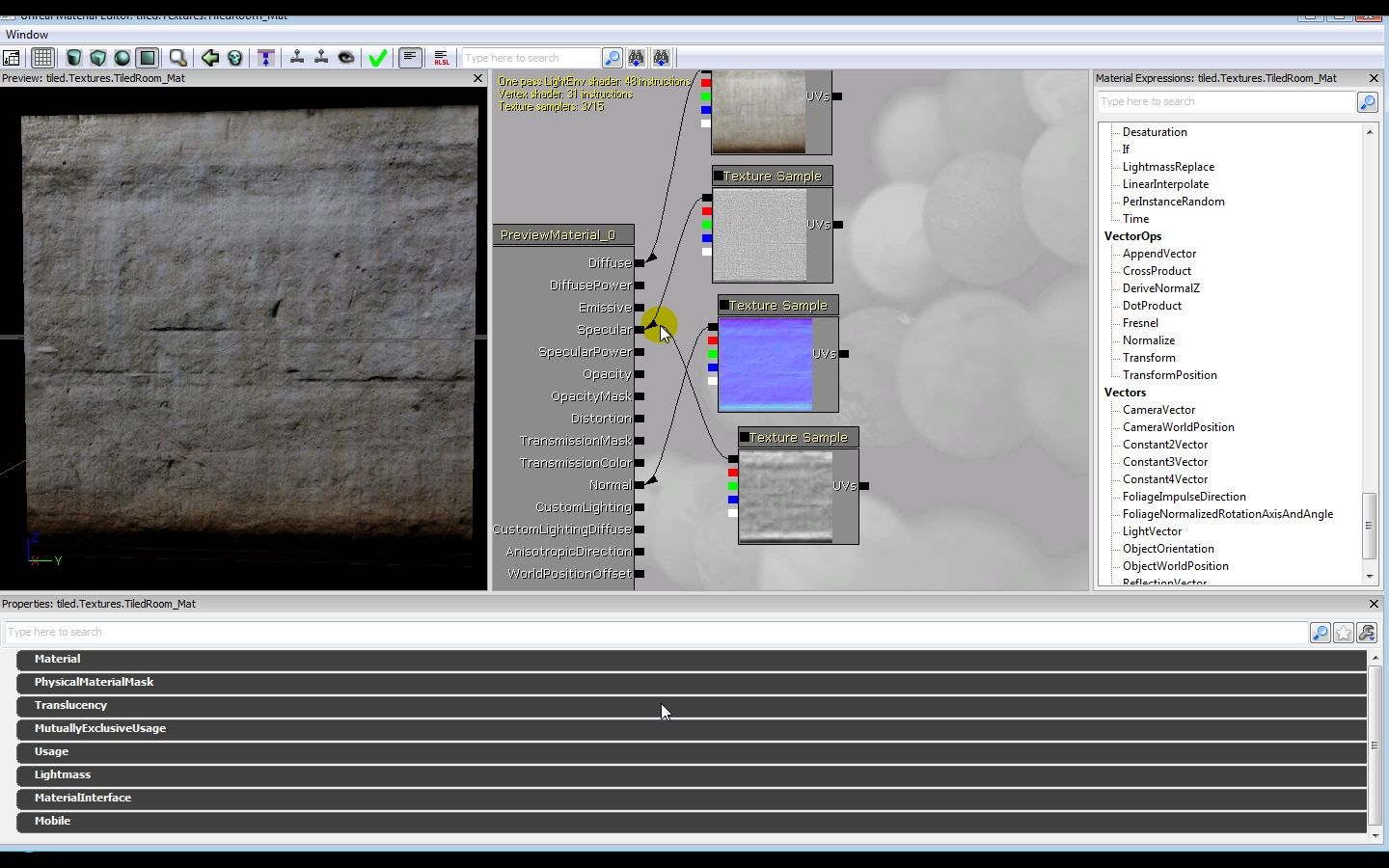Apply changes with the green checkmark
Viewport: 1389px width, 868px height.
click(378, 58)
